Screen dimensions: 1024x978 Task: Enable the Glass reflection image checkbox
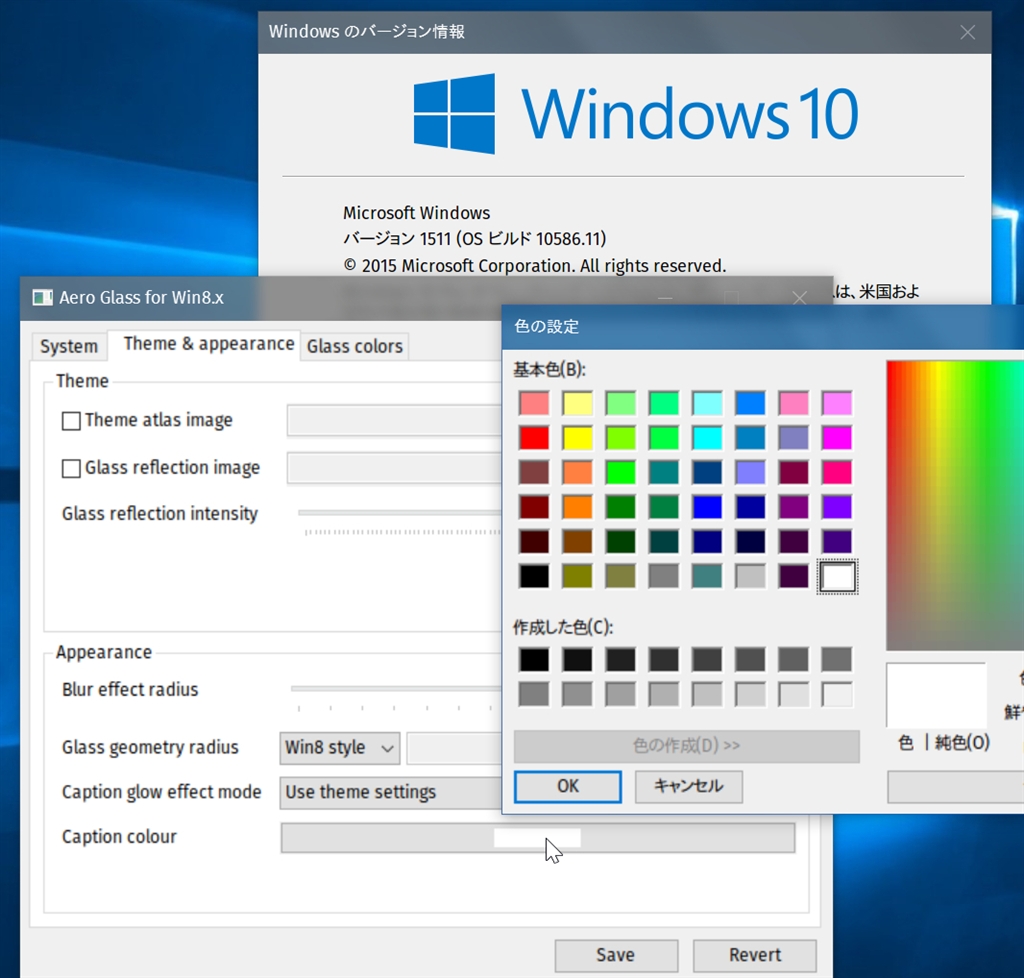[x=71, y=469]
